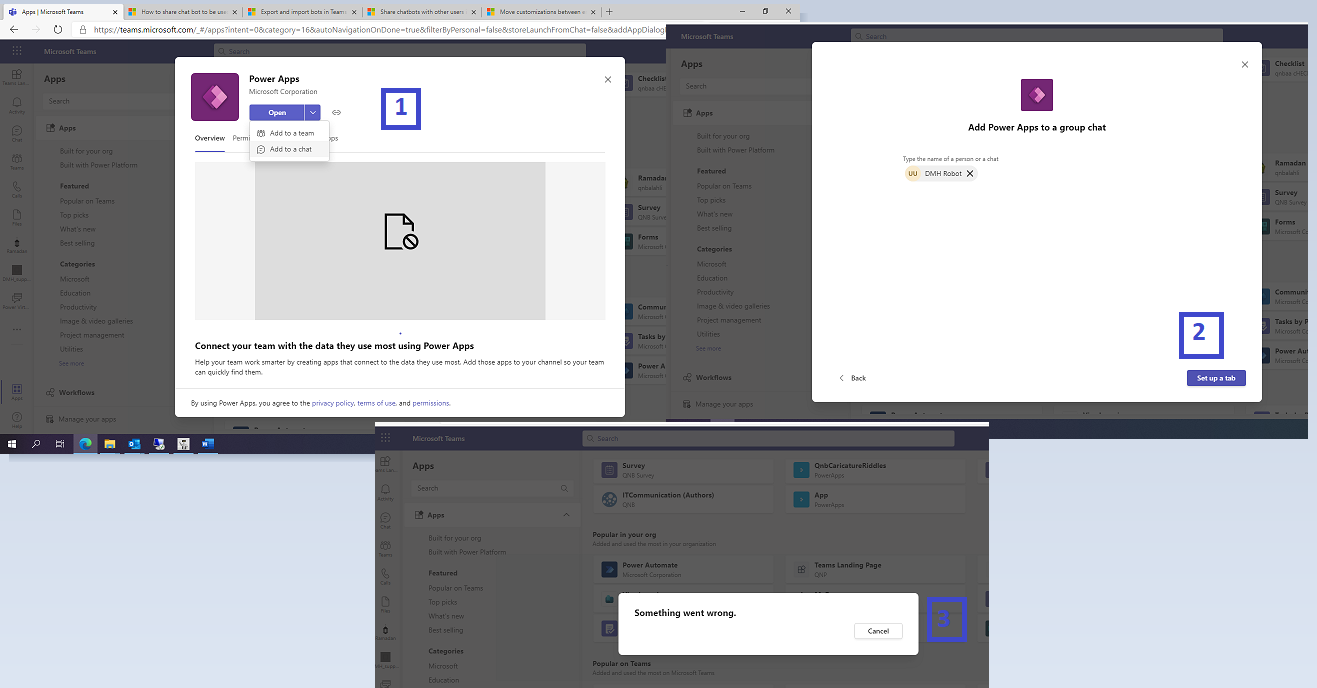Click app launcher waffle in error window

[x=386, y=438]
